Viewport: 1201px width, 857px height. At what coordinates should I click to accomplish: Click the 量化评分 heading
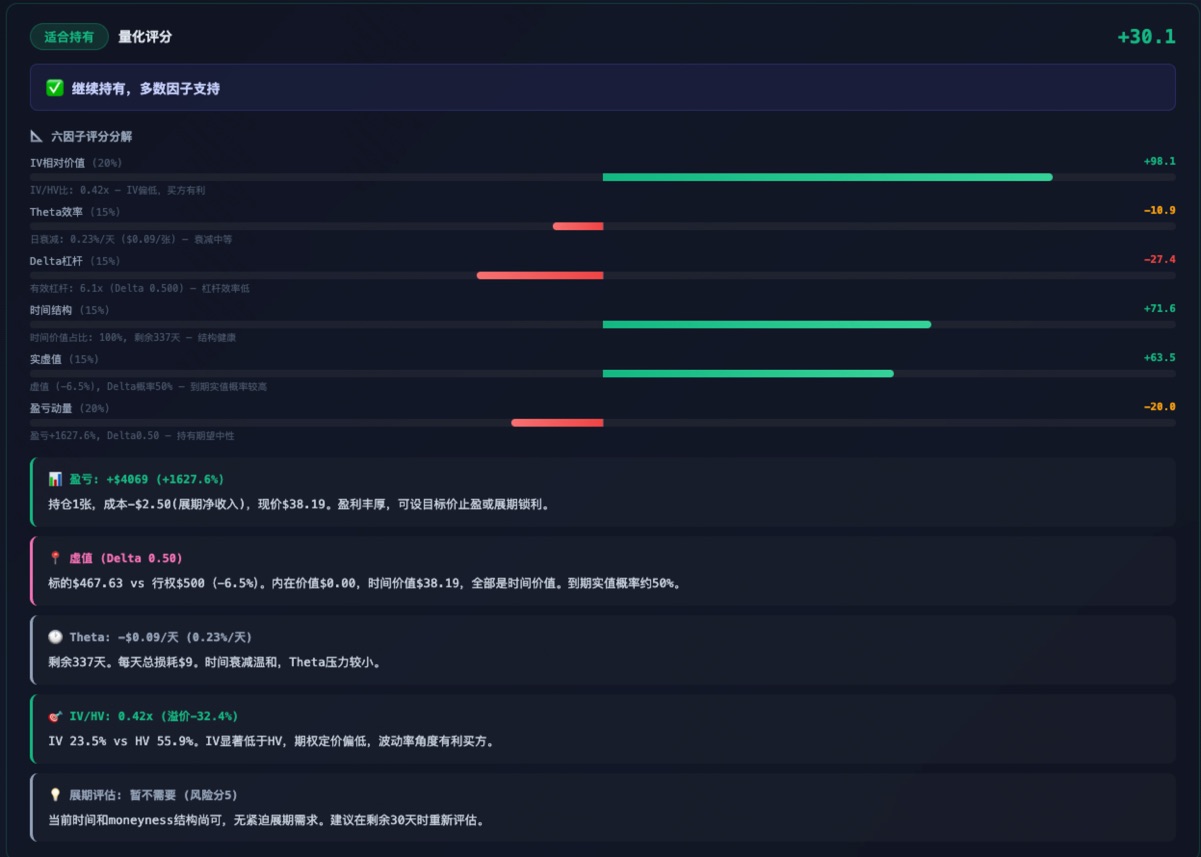point(145,37)
